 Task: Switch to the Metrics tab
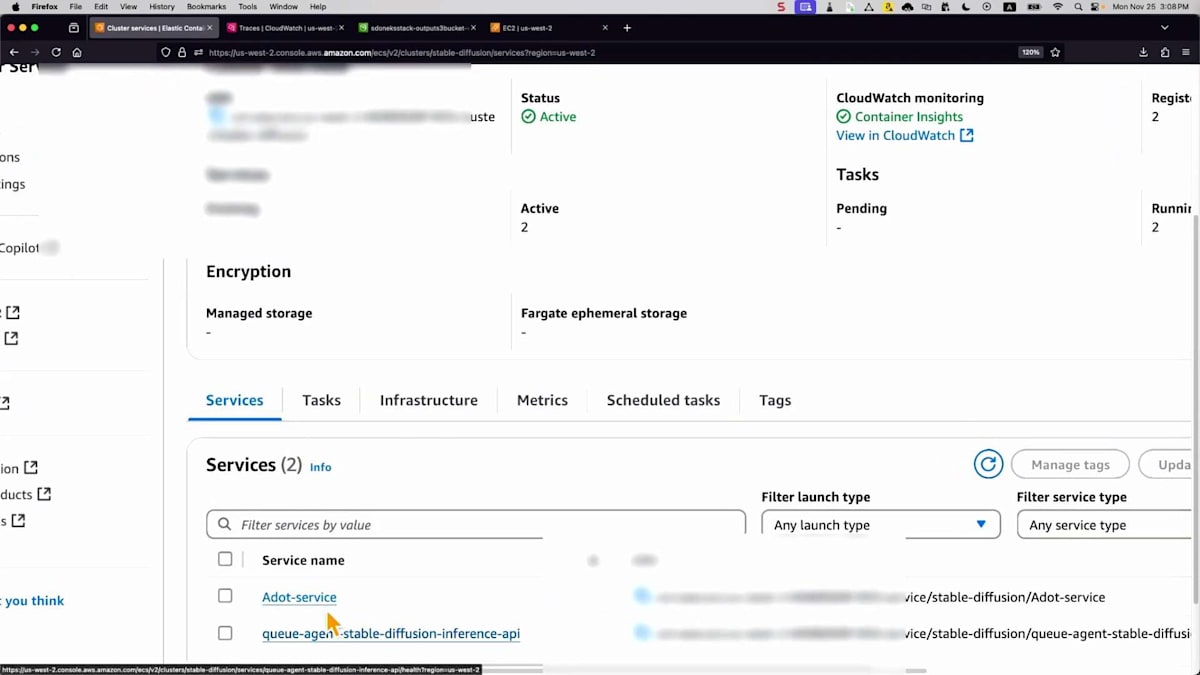[542, 400]
